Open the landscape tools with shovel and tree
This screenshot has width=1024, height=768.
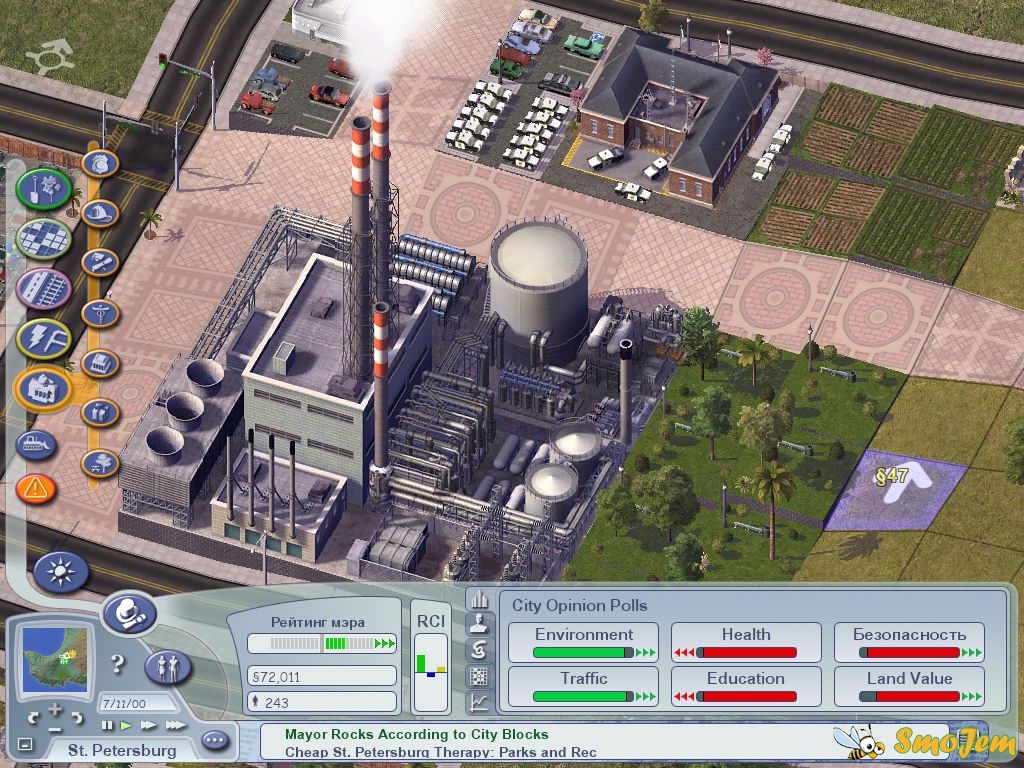pos(44,189)
